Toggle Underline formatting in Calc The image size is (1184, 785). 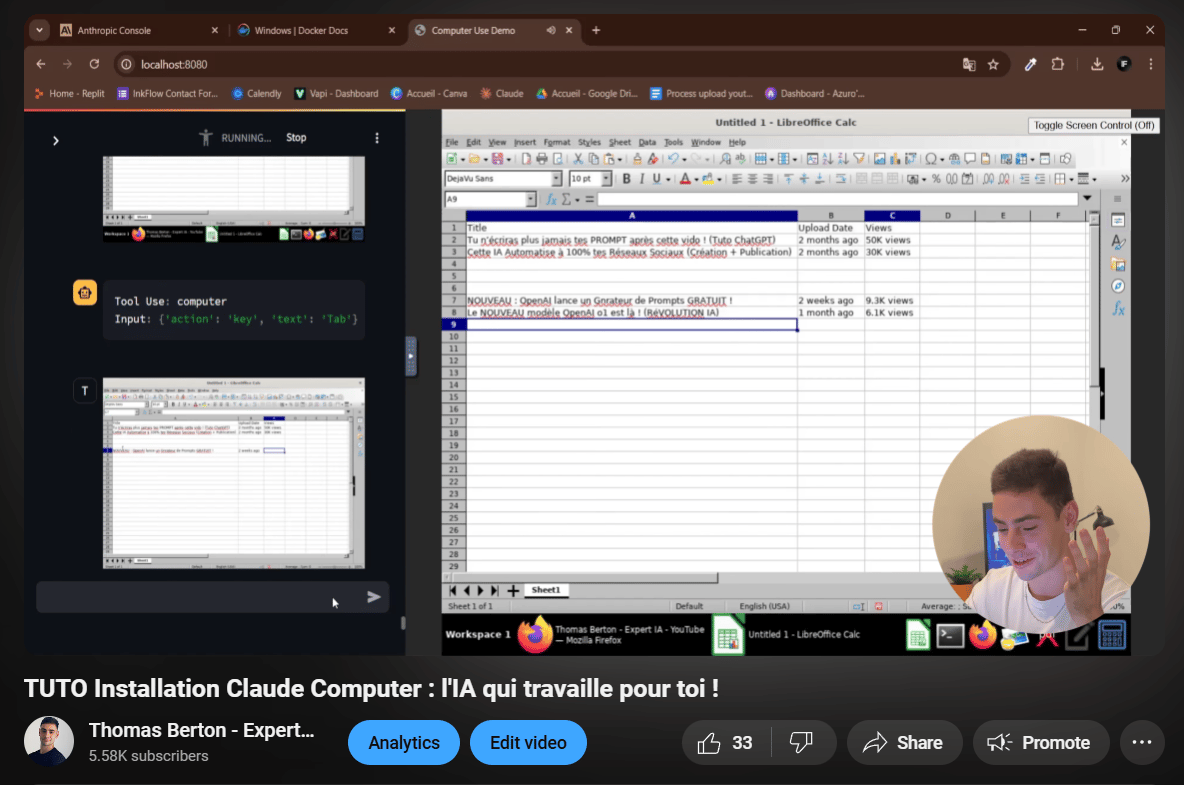coord(656,179)
